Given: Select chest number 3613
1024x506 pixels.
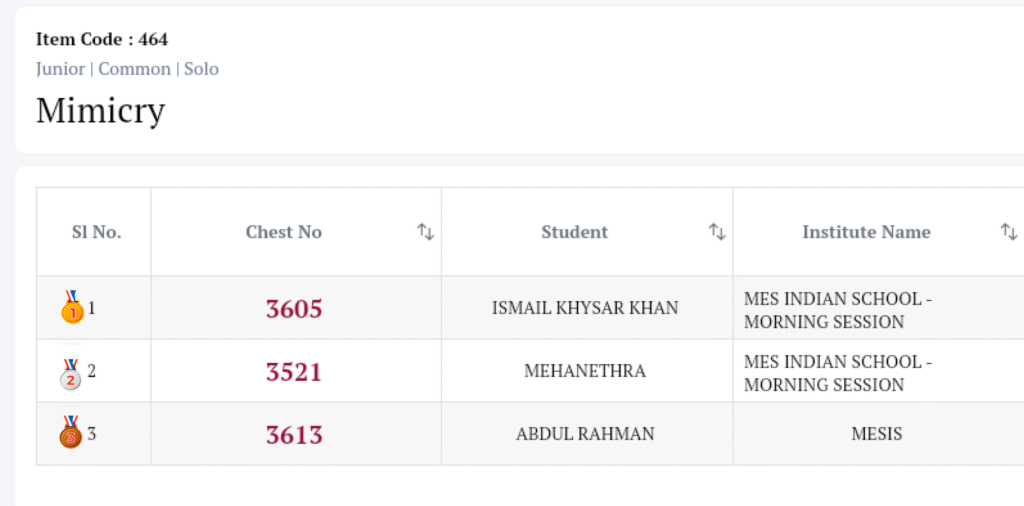Looking at the screenshot, I should pos(294,435).
